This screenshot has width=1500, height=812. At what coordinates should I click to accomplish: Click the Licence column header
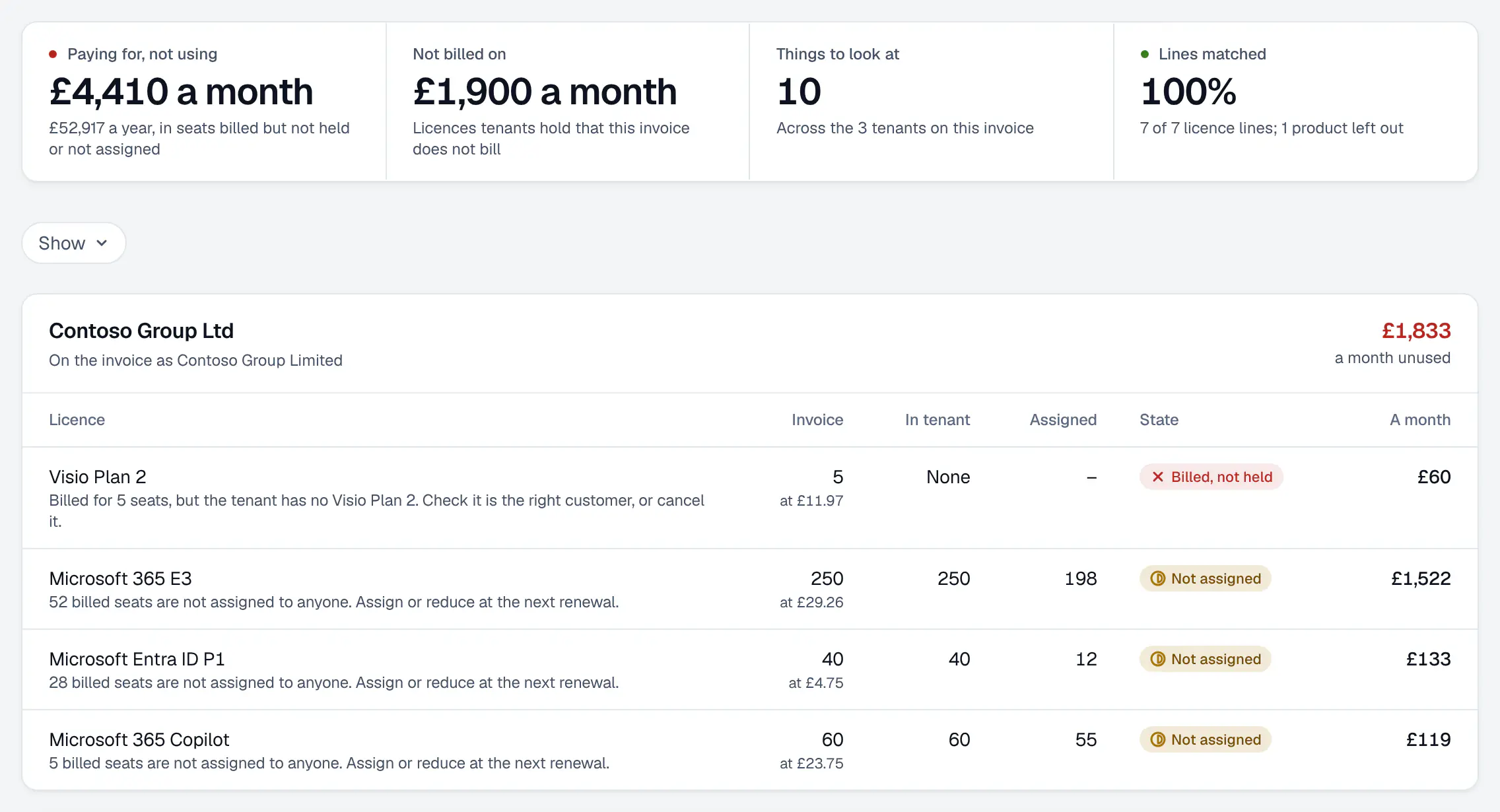coord(77,420)
